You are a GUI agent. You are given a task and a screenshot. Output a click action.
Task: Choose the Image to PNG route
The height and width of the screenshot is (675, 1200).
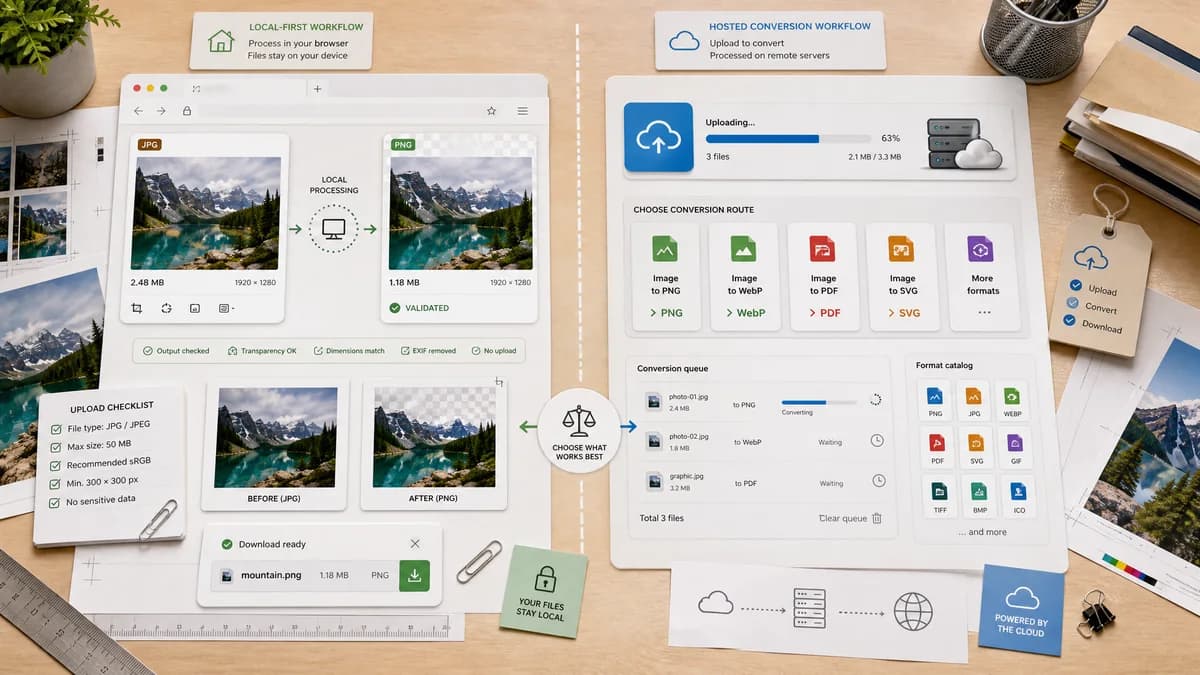(x=665, y=277)
